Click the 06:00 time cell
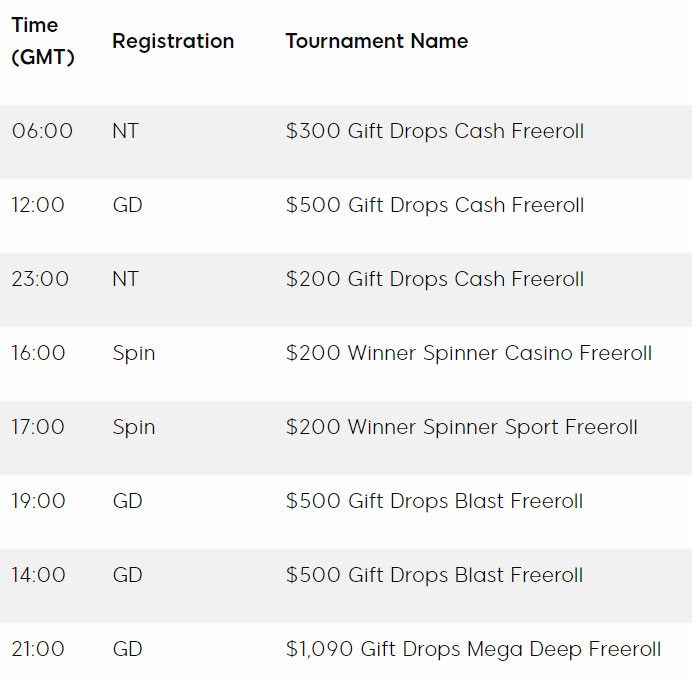The image size is (692, 679). pyautogui.click(x=42, y=131)
